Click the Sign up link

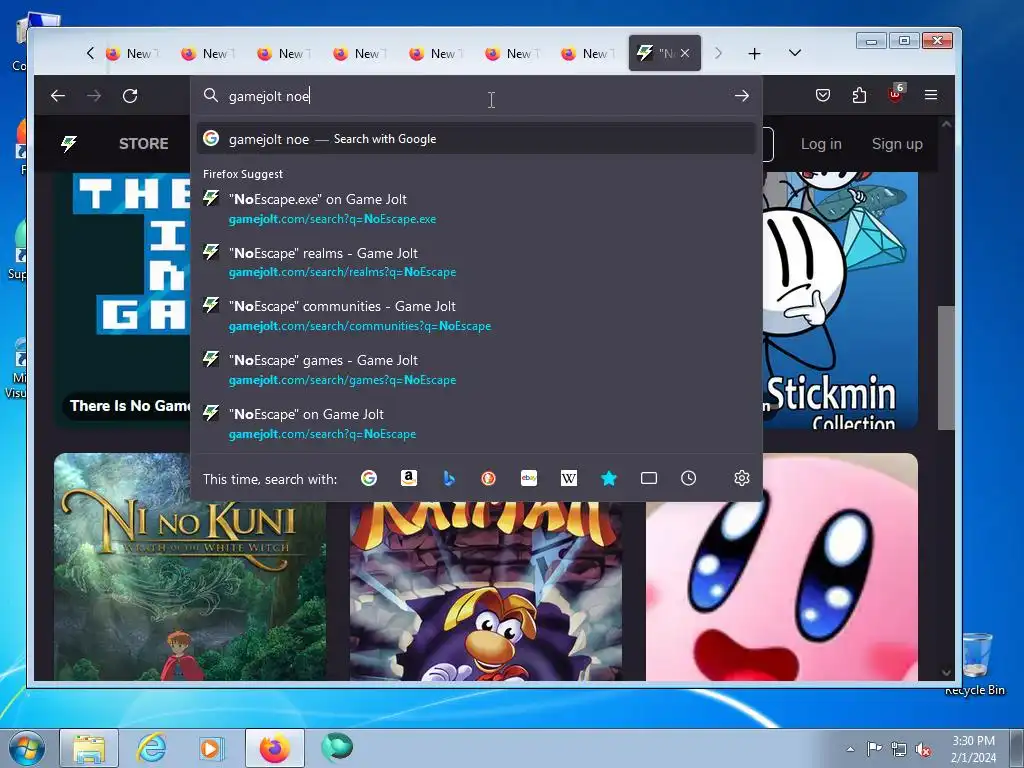coord(897,144)
